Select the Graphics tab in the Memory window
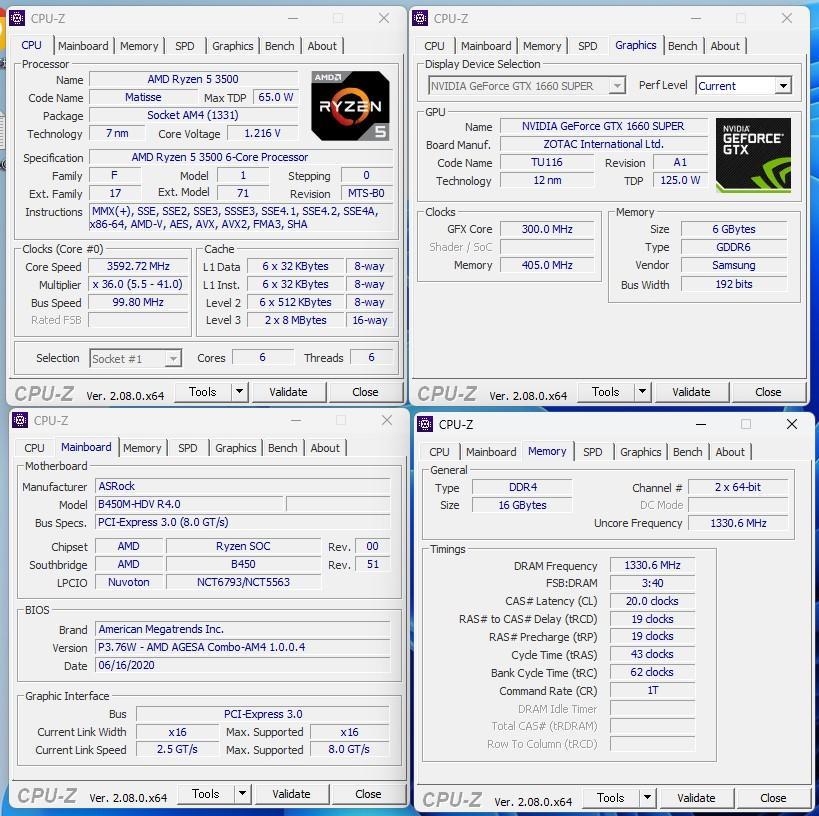The height and width of the screenshot is (816, 819). pyautogui.click(x=640, y=452)
